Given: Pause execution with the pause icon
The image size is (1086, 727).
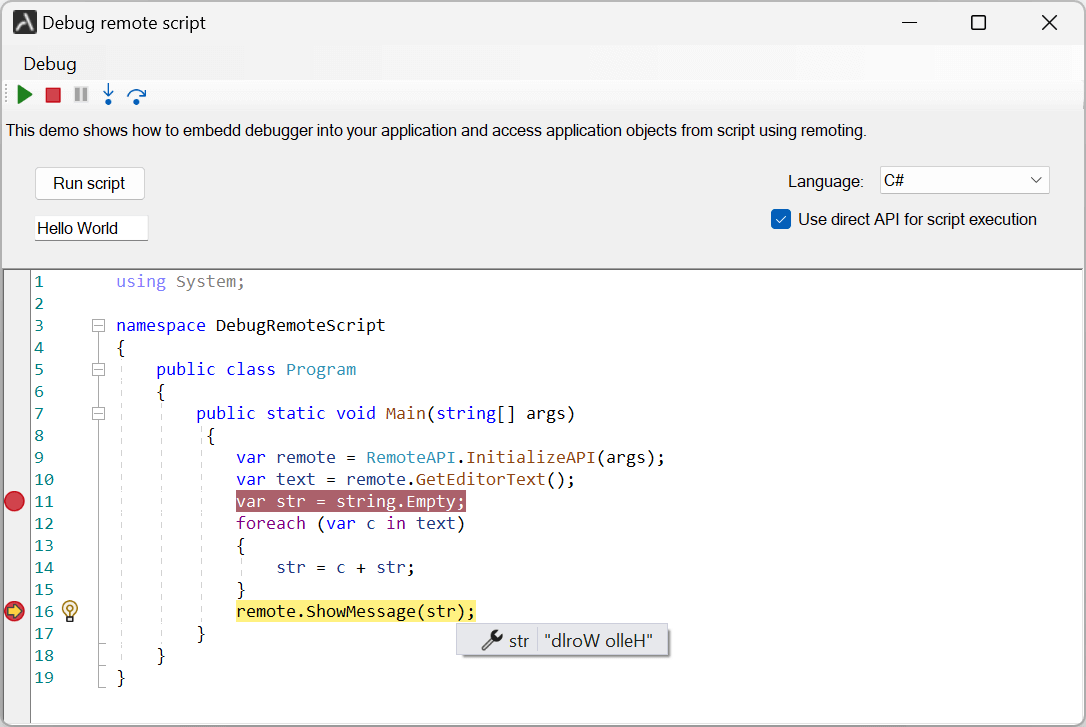Looking at the screenshot, I should 81,95.
